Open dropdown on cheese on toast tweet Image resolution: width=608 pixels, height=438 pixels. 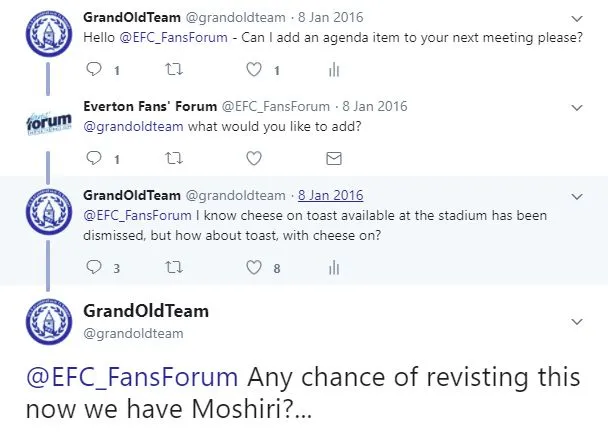point(576,195)
